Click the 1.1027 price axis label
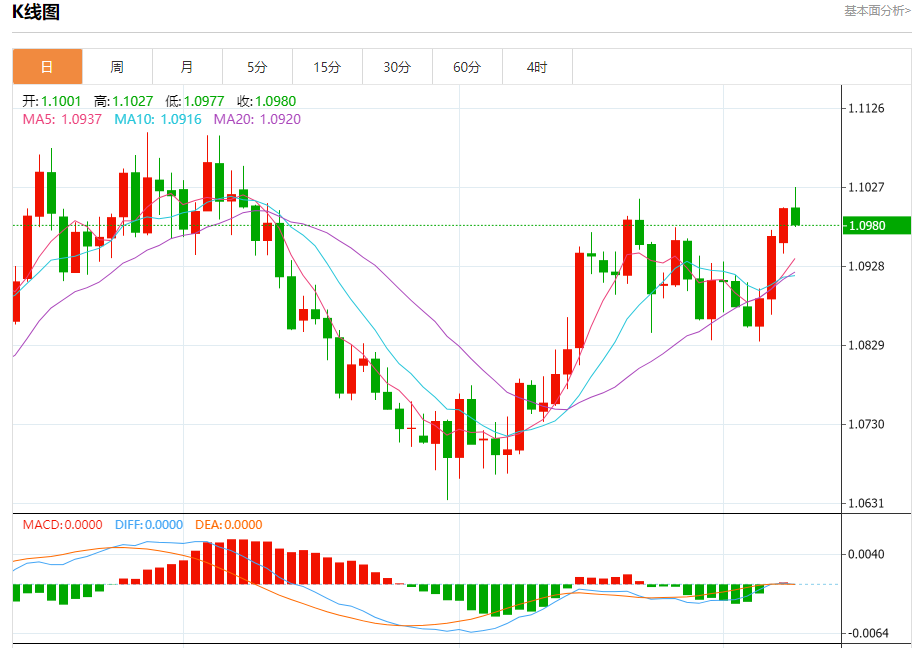919x648 pixels. (x=866, y=187)
